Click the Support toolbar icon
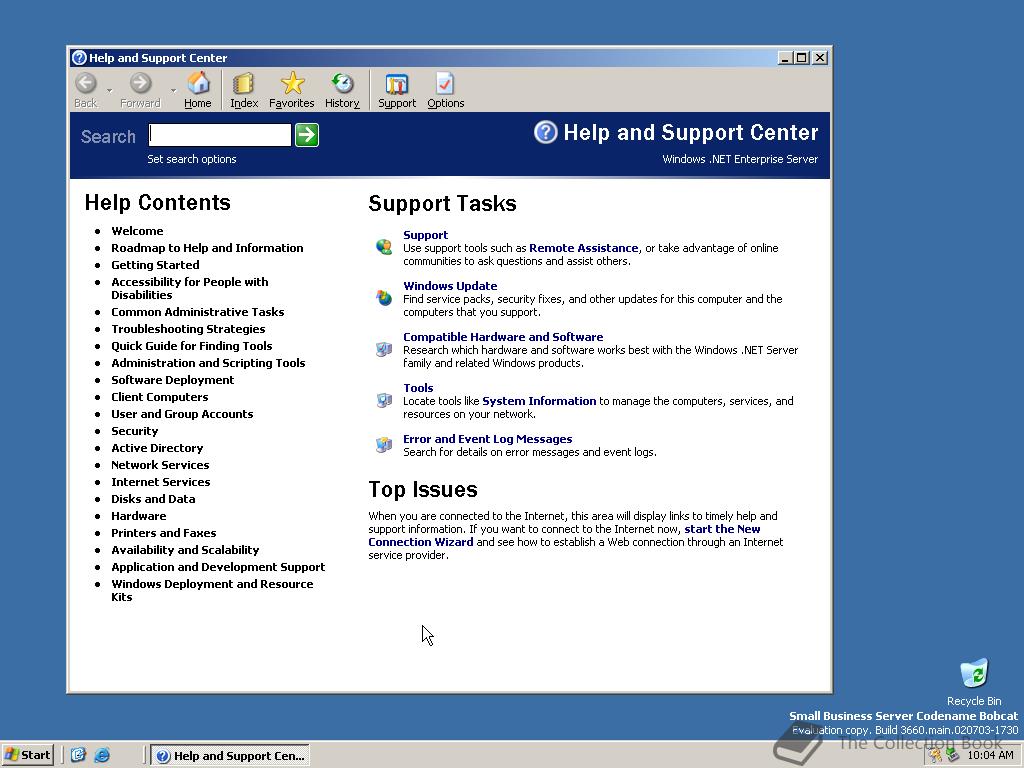Viewport: 1024px width, 768px height. pyautogui.click(x=396, y=89)
